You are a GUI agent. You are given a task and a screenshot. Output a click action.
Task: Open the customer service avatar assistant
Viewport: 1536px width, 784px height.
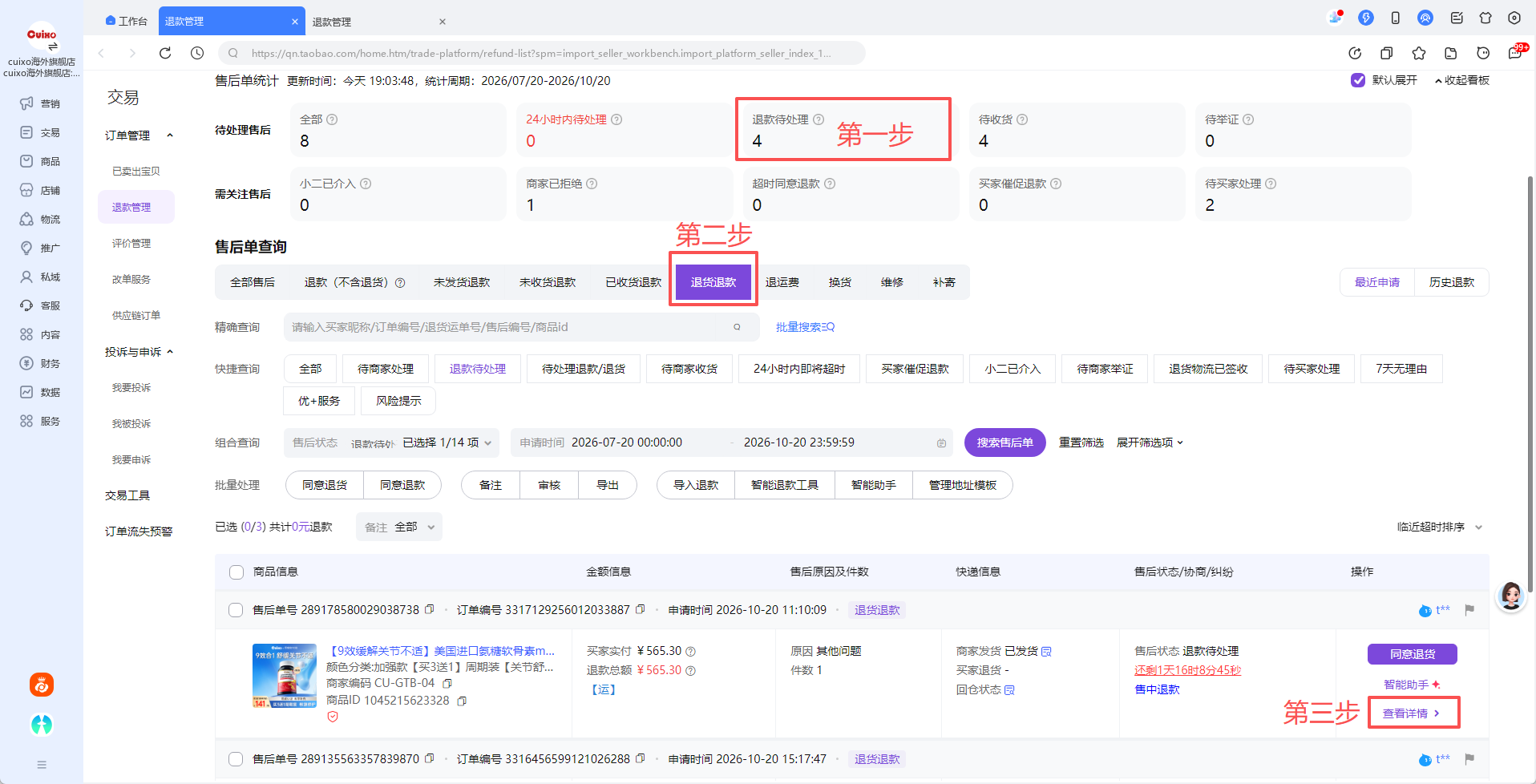[1511, 596]
